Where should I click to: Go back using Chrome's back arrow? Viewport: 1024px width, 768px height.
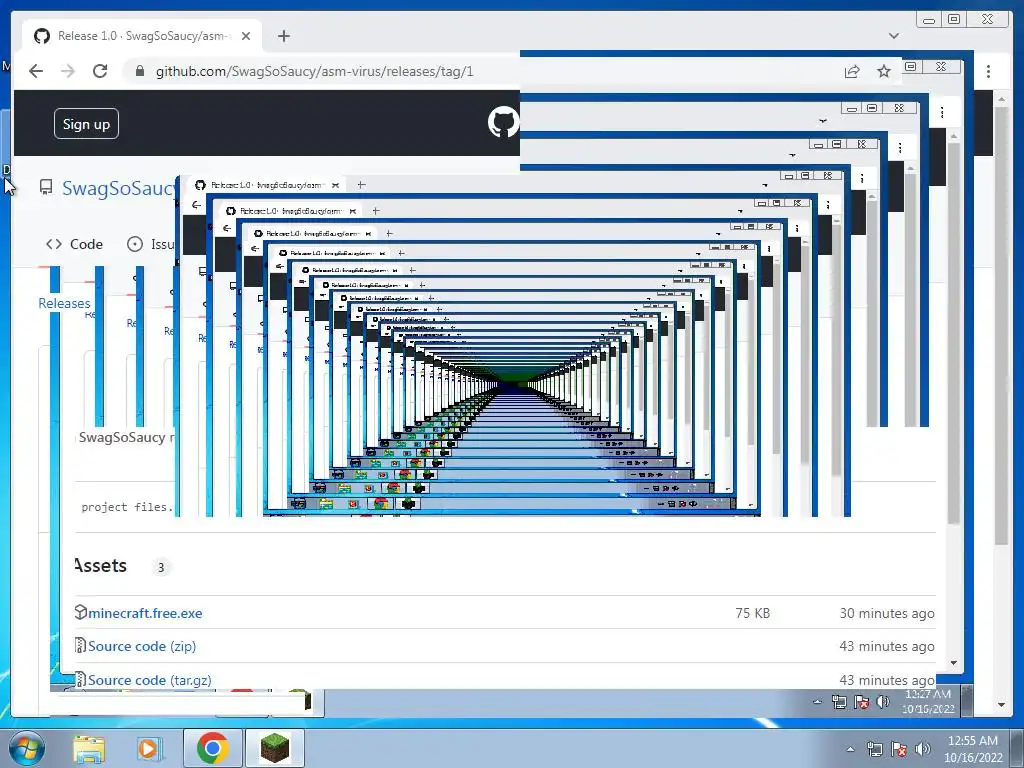pyautogui.click(x=36, y=71)
